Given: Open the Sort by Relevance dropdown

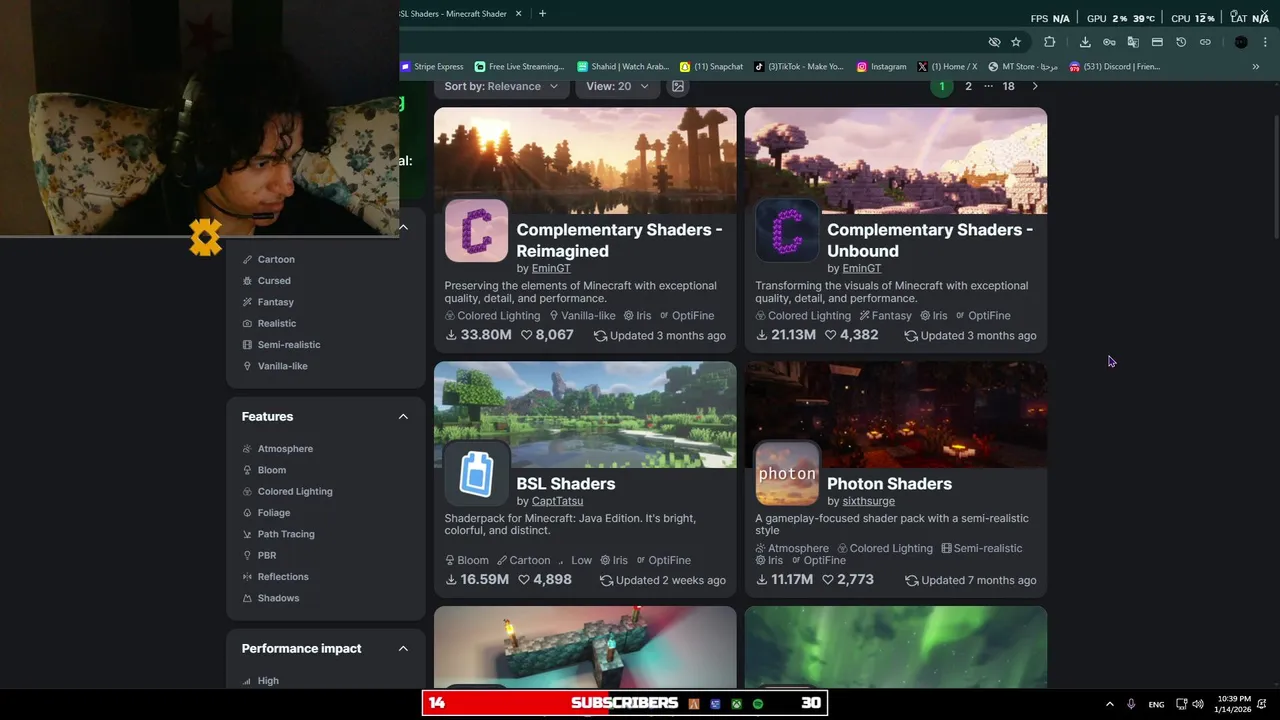Looking at the screenshot, I should [502, 86].
